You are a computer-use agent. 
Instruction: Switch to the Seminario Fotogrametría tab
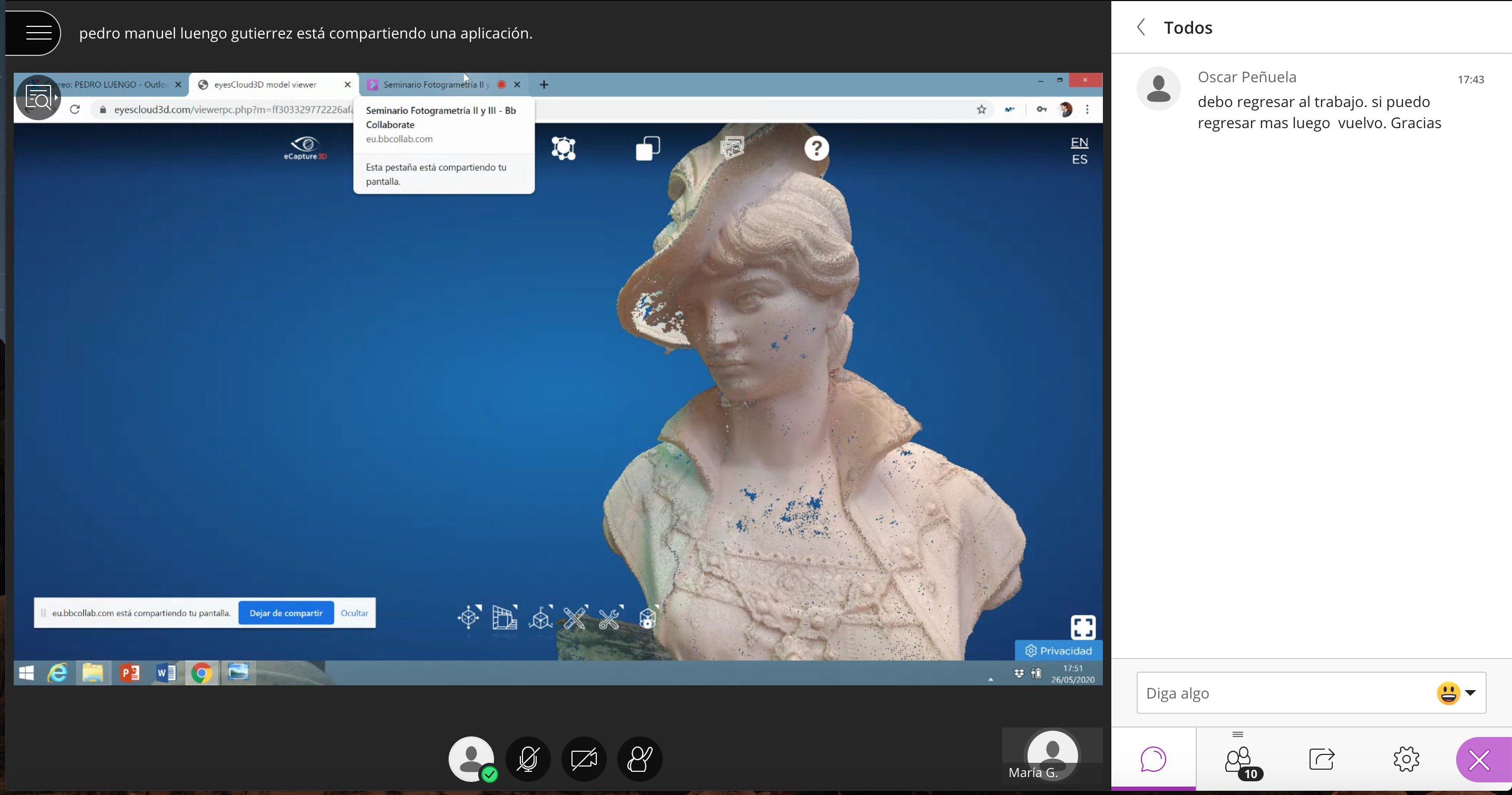(434, 84)
